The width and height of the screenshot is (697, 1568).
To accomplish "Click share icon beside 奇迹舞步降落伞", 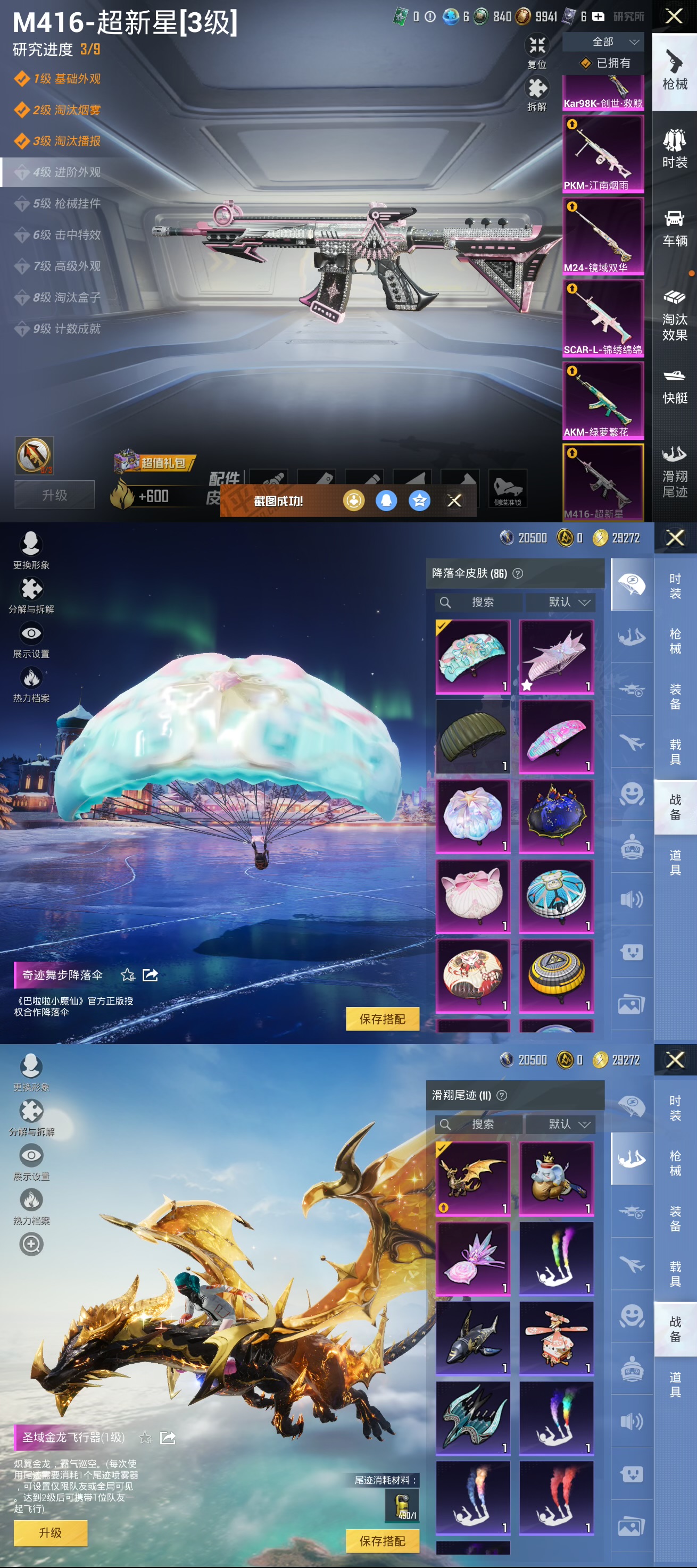I will (x=151, y=975).
